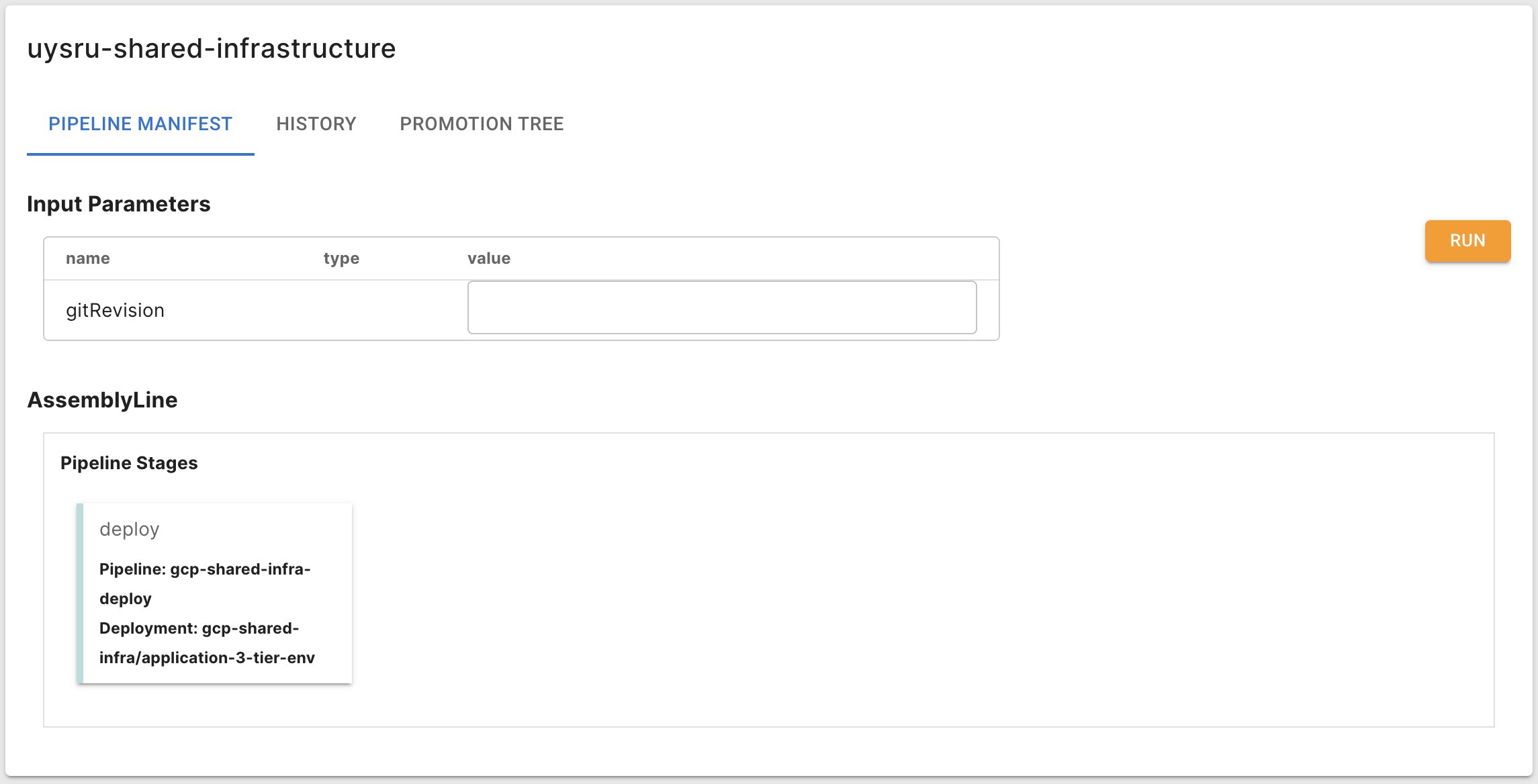The height and width of the screenshot is (784, 1538).
Task: Click the type column header
Action: pyautogui.click(x=341, y=258)
